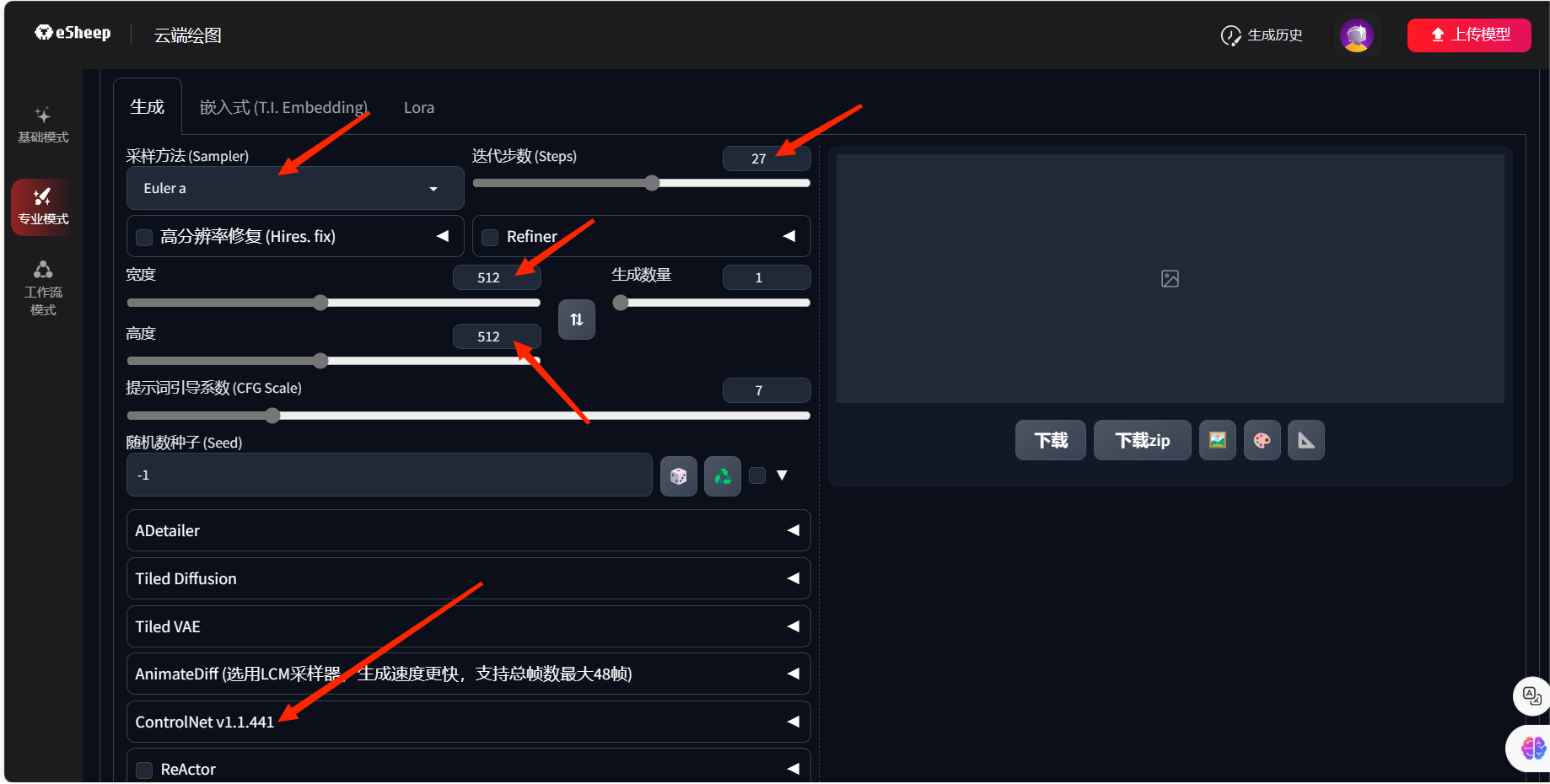Click the green recycle seed icon
Screen dimensions: 1550x784
(x=723, y=476)
